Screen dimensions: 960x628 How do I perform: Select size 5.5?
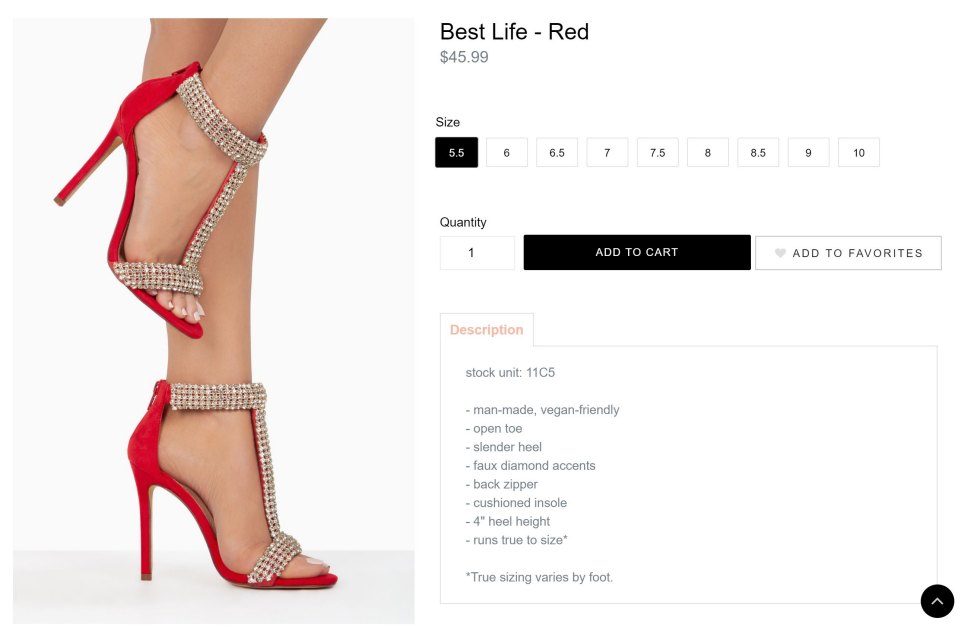click(x=456, y=152)
